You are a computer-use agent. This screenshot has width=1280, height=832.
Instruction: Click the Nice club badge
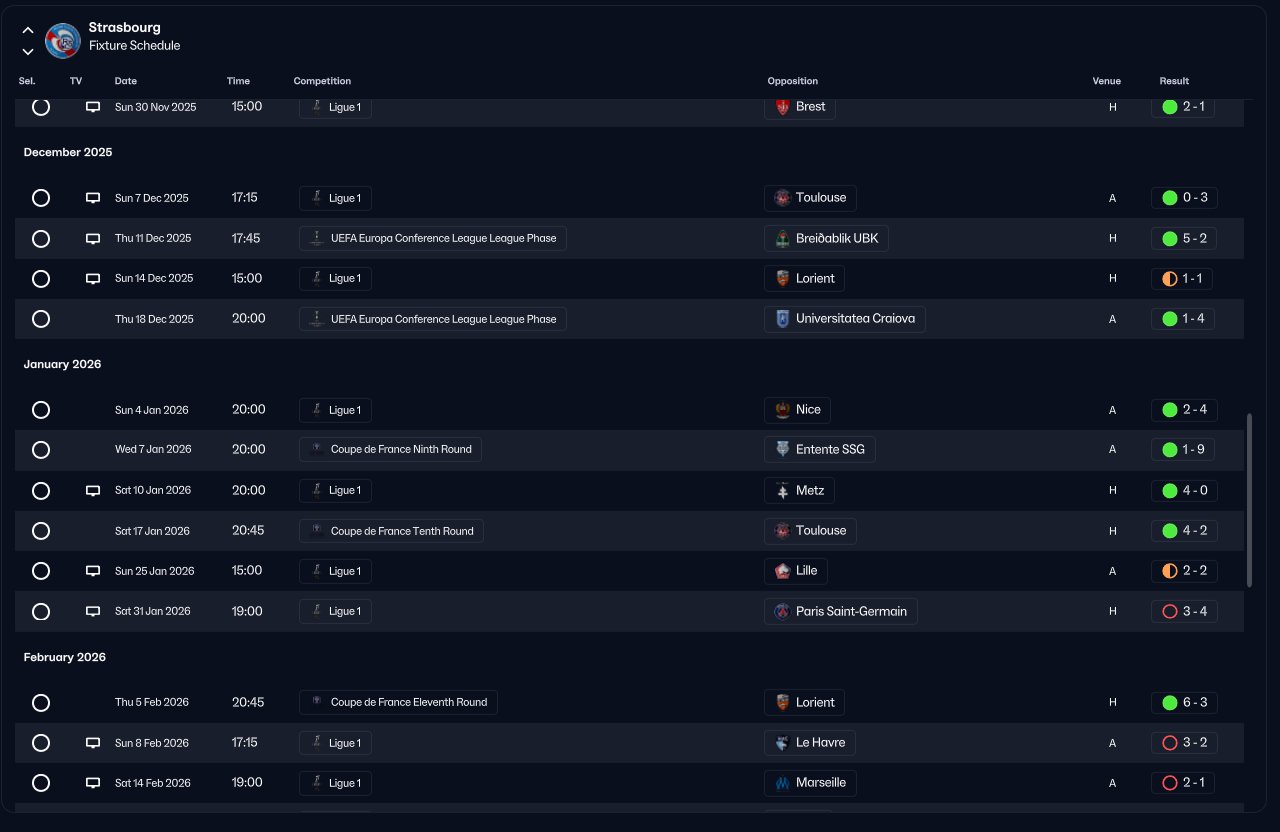pos(783,410)
